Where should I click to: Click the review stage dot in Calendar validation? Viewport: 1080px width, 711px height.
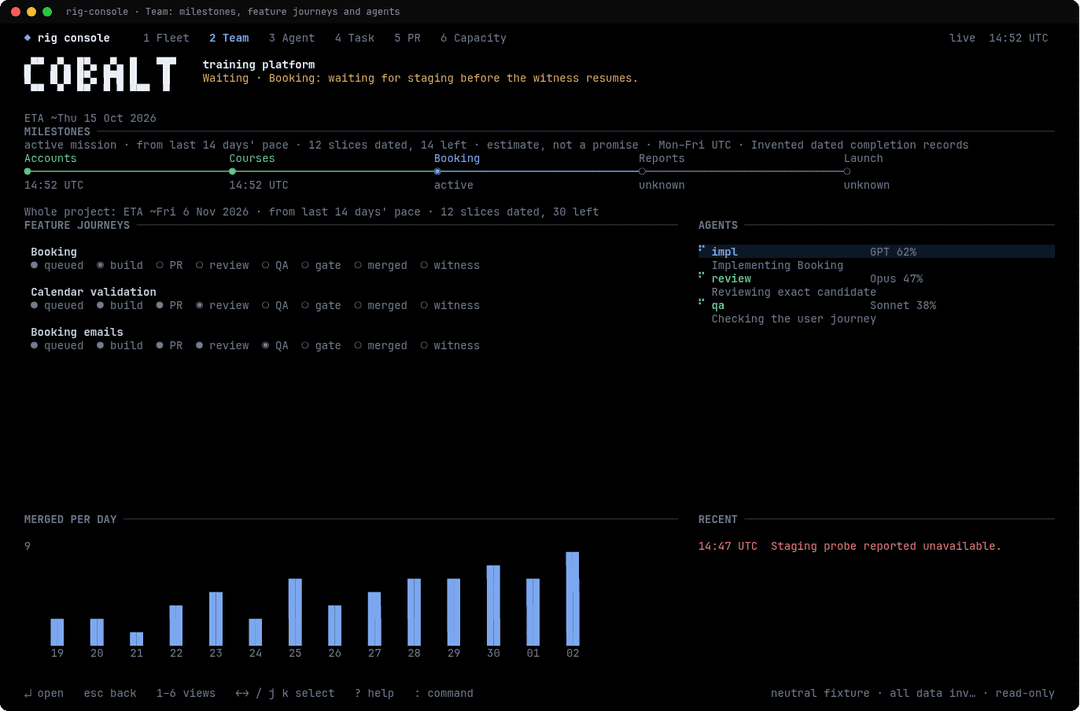click(199, 305)
